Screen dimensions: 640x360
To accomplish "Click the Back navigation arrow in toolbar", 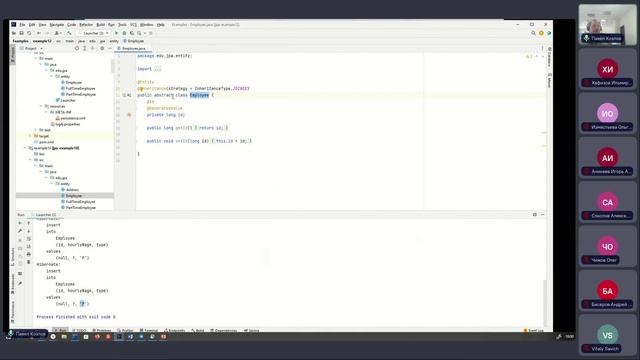I will (x=39, y=33).
